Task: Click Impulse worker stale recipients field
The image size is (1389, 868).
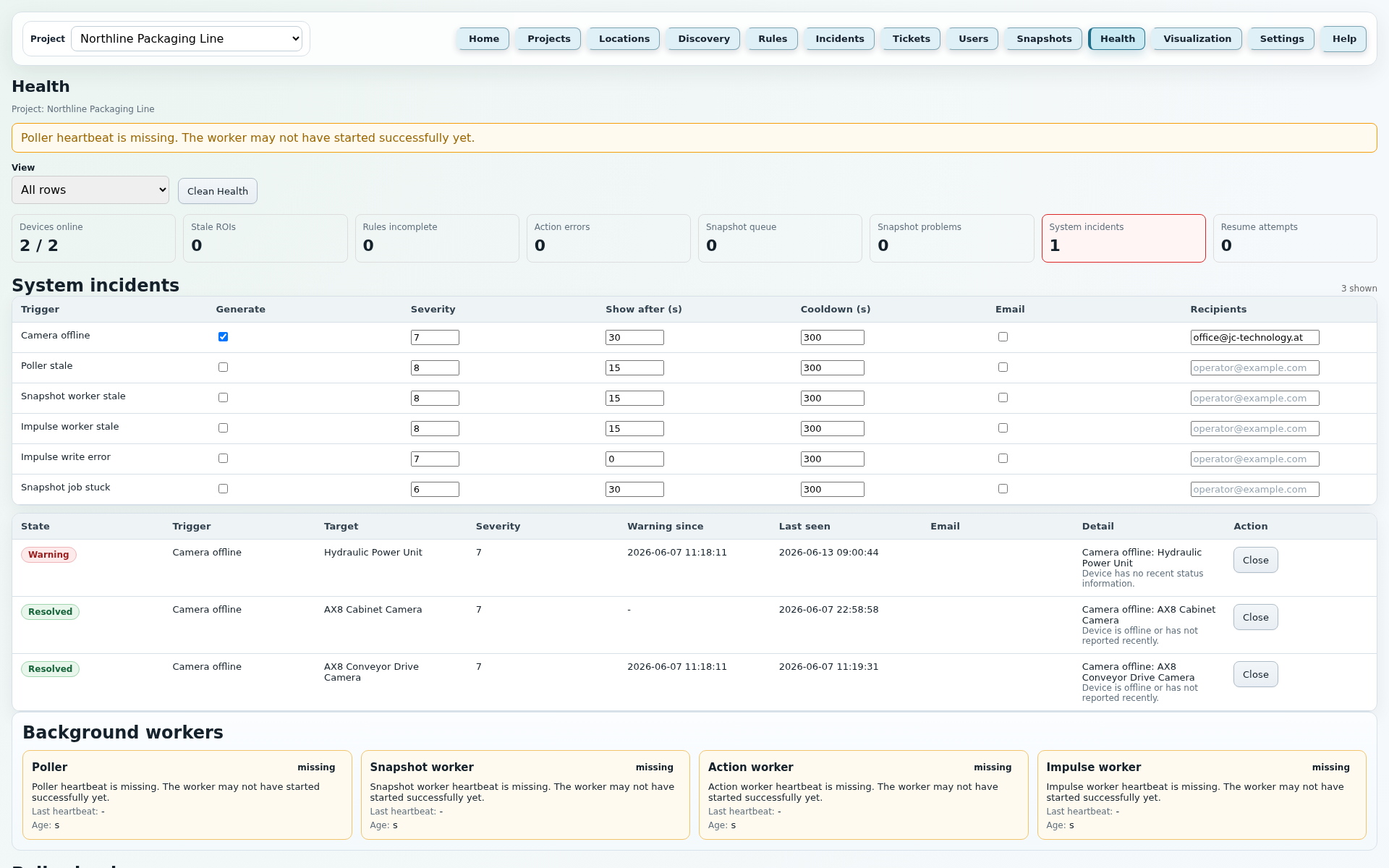Action: pyautogui.click(x=1254, y=428)
